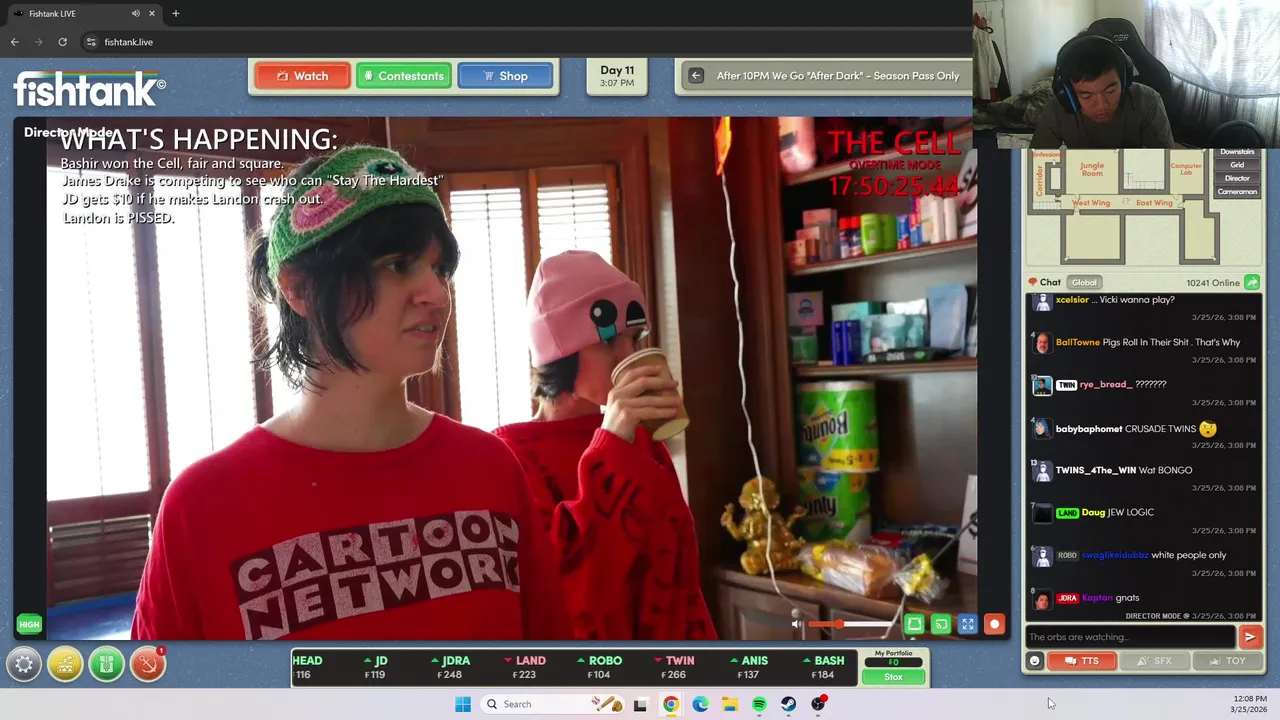This screenshot has height=720, width=1280.
Task: Open Steam from the taskbar
Action: (x=789, y=704)
